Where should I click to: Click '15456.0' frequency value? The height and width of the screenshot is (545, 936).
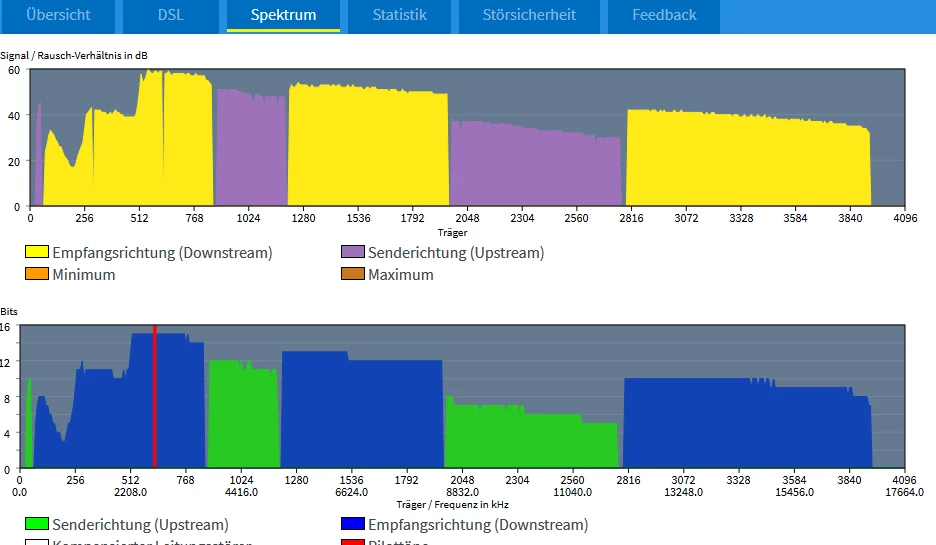tap(795, 492)
